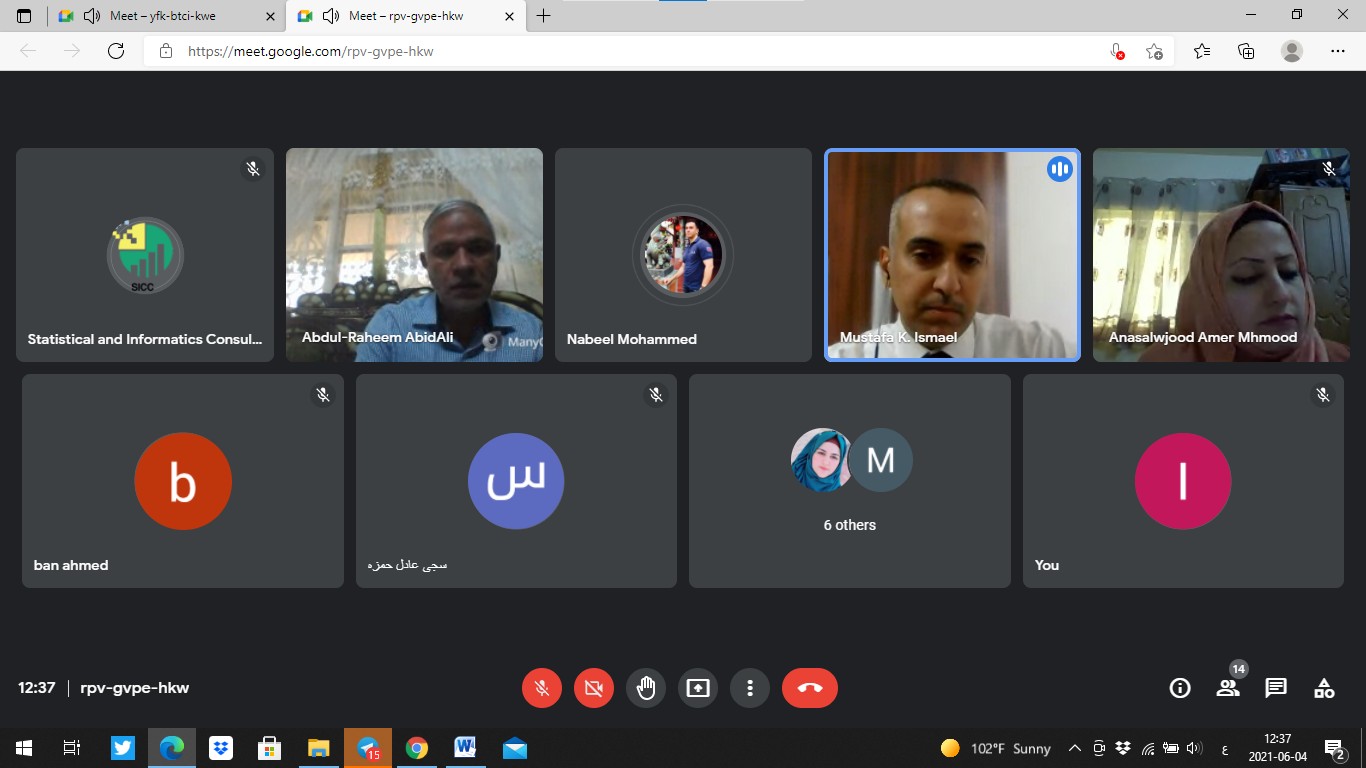
Task: Select Mustafa K. Ismael's video tile
Action: 952,254
